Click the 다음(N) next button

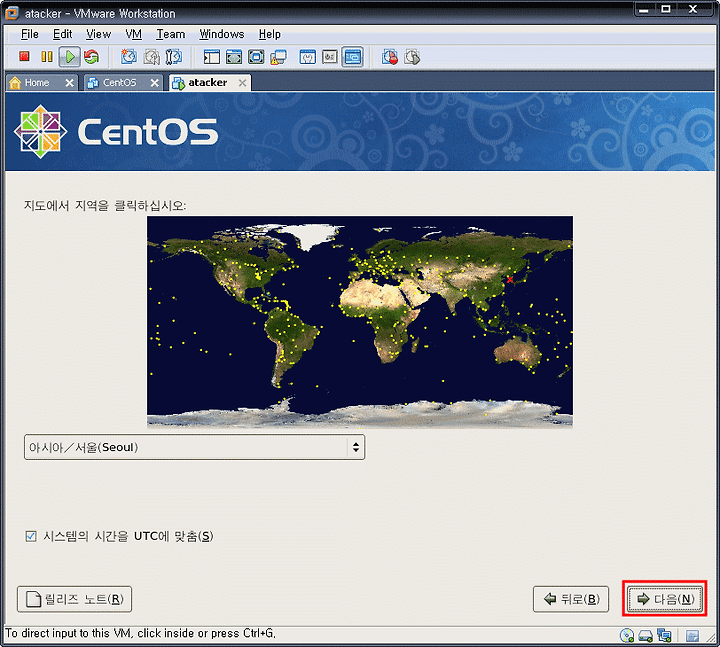664,599
